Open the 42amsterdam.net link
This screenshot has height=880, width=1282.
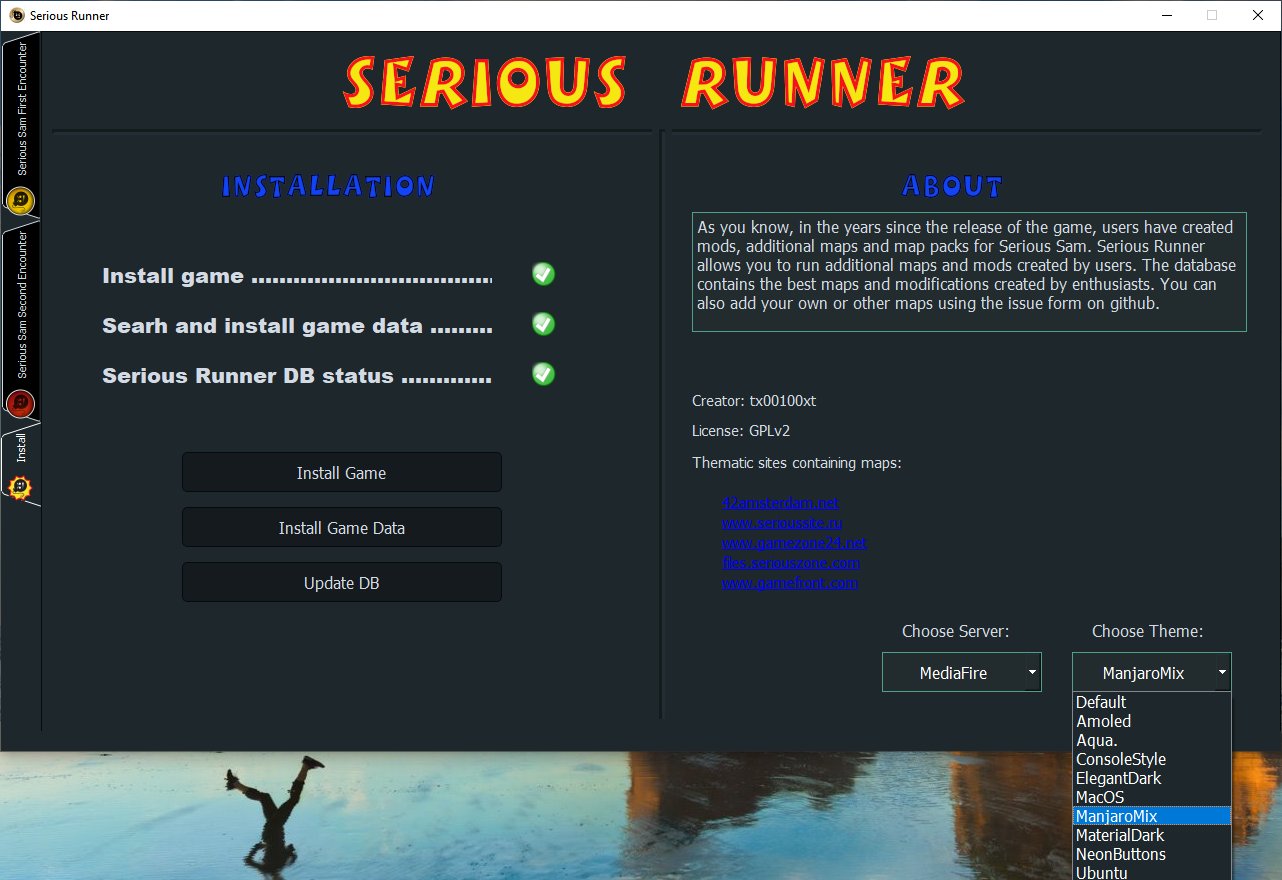coord(780,503)
